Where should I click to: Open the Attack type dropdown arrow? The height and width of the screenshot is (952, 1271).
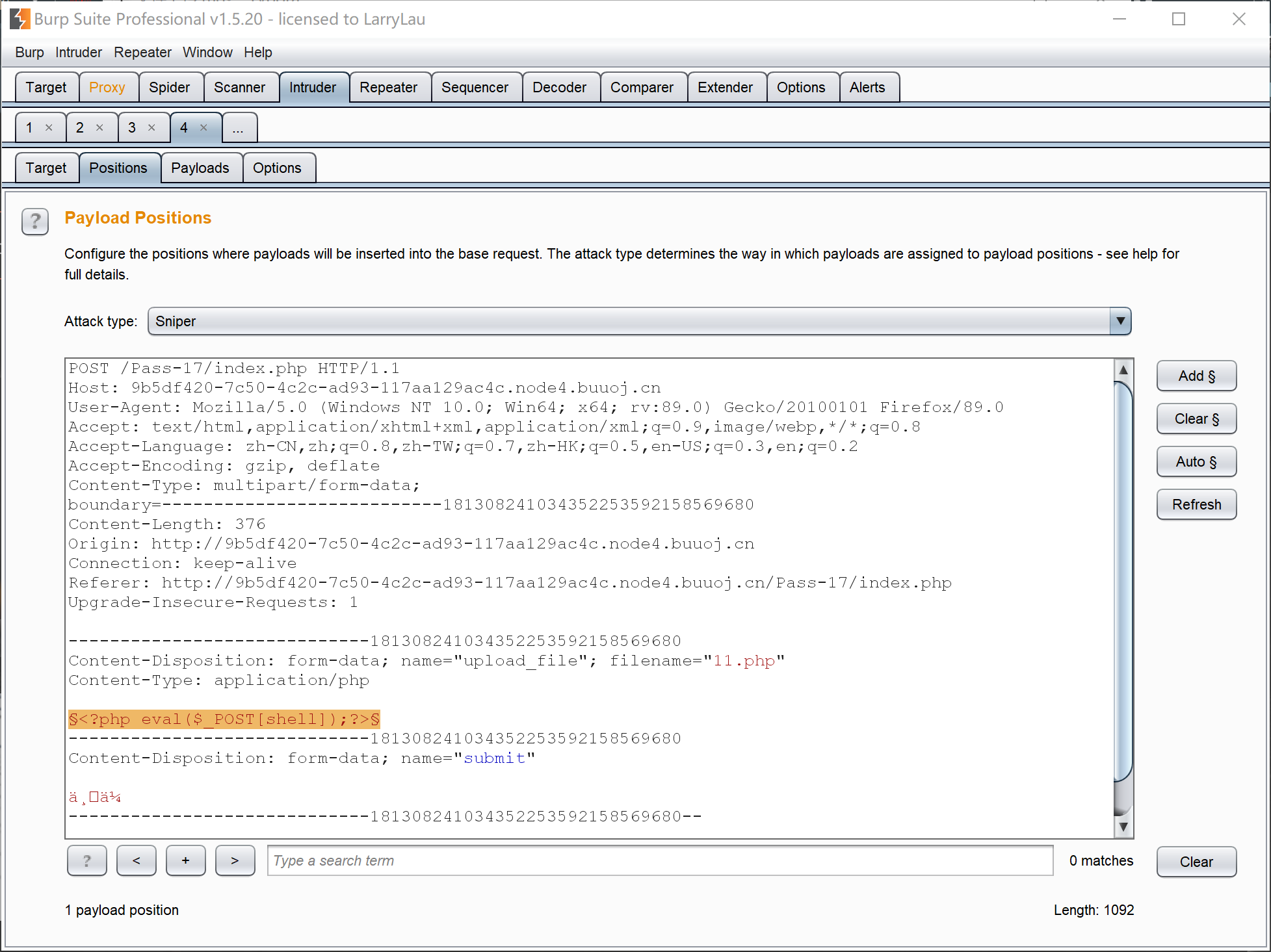[x=1120, y=321]
